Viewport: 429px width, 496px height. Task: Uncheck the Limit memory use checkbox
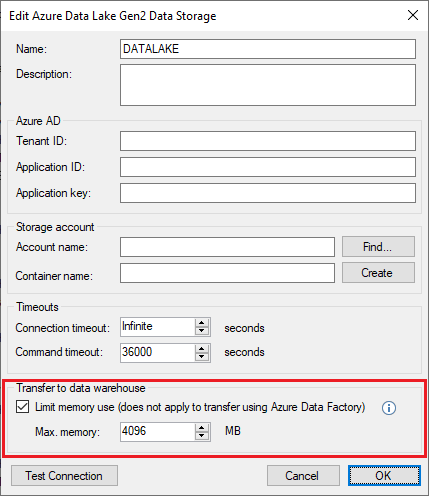click(x=22, y=407)
